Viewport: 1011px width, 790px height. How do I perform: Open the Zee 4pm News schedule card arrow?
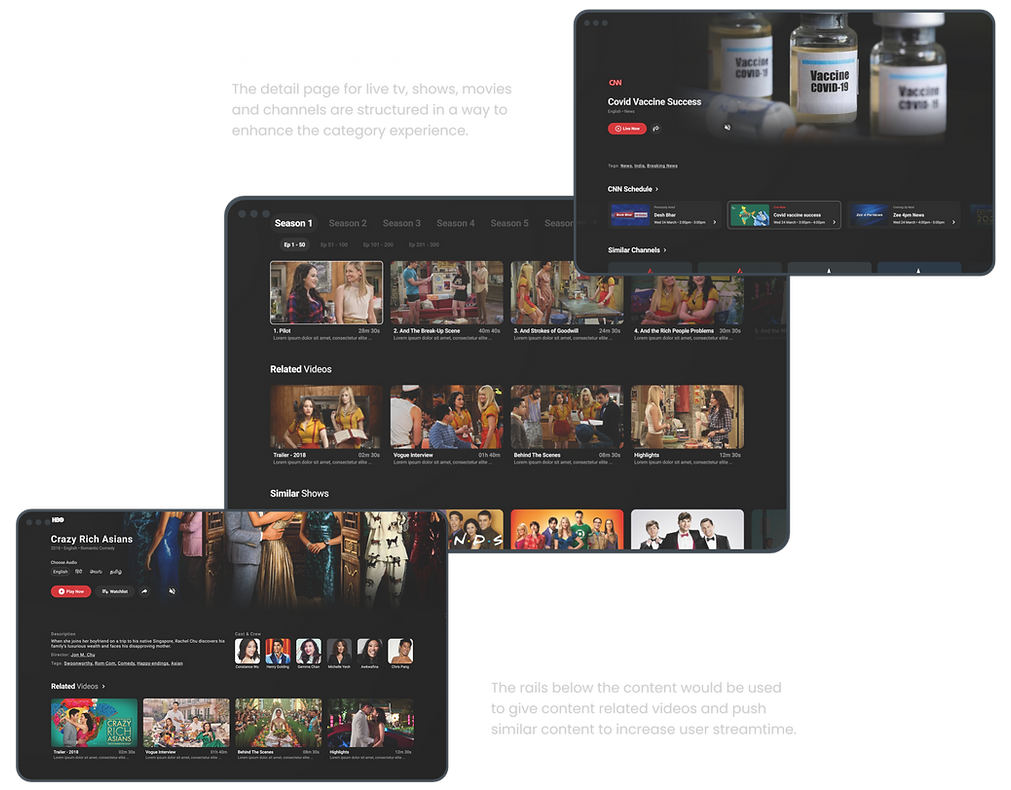point(954,222)
